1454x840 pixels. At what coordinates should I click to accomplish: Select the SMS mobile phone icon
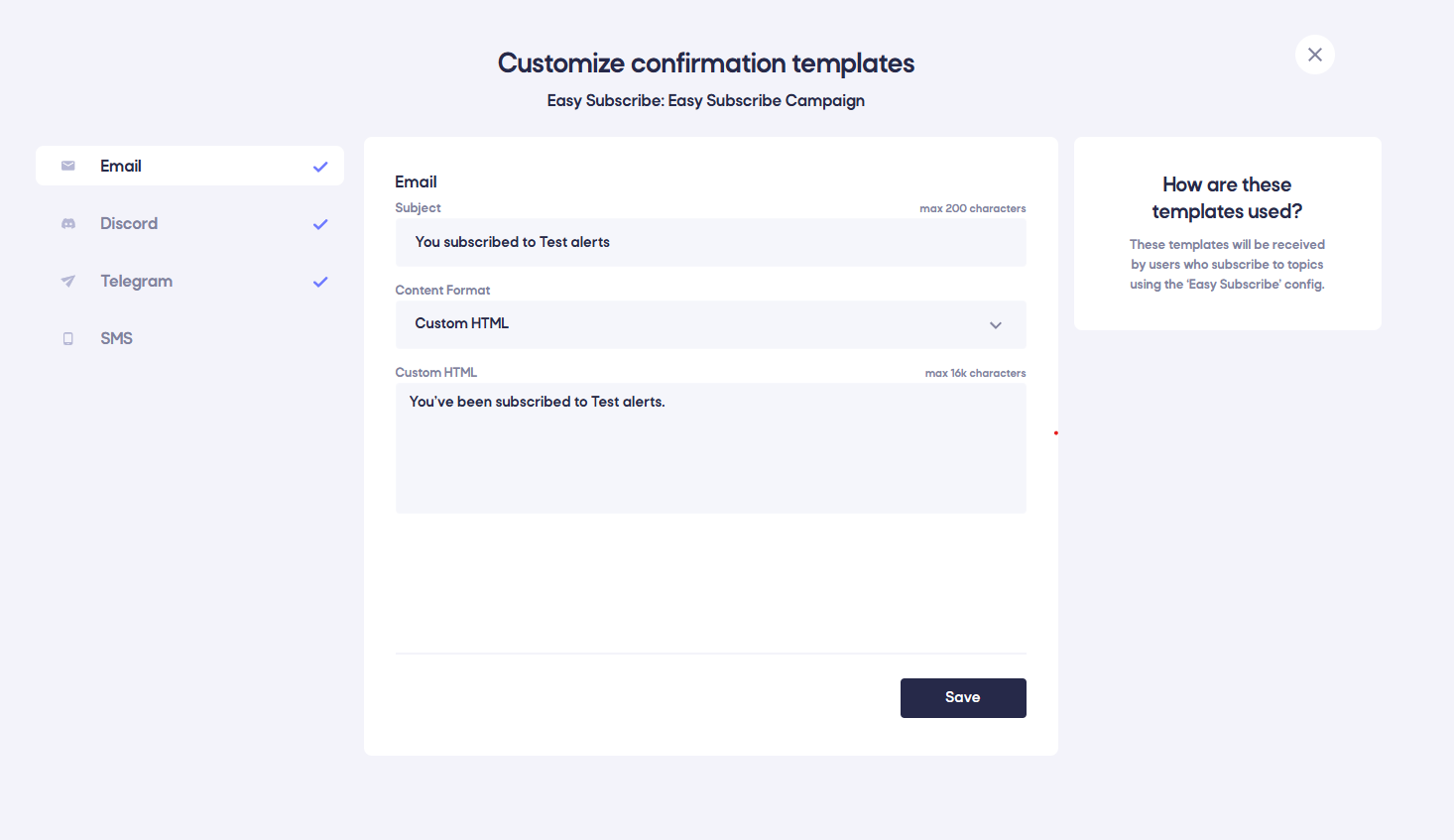(67, 338)
